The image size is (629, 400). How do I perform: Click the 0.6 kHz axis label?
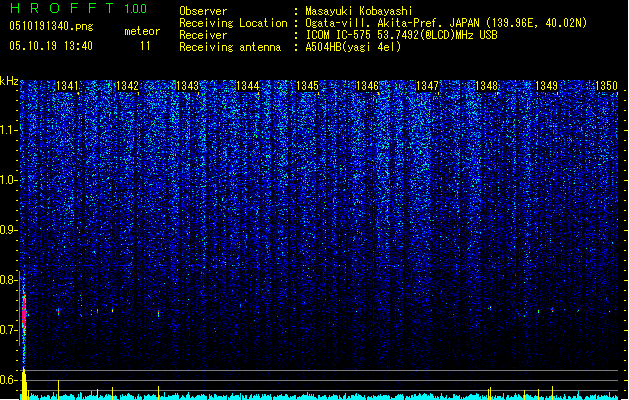tap(8, 380)
